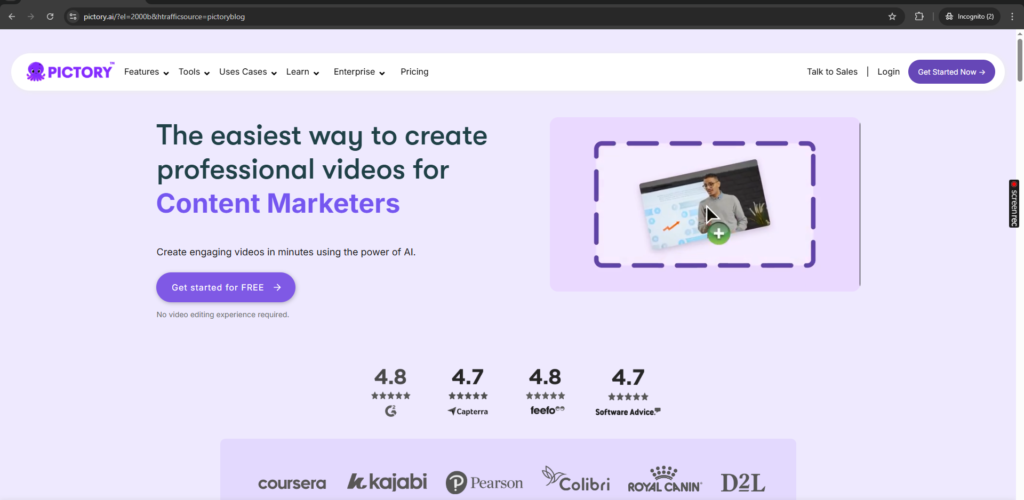Expand the Enterprise dropdown menu
The height and width of the screenshot is (500, 1024).
point(359,72)
